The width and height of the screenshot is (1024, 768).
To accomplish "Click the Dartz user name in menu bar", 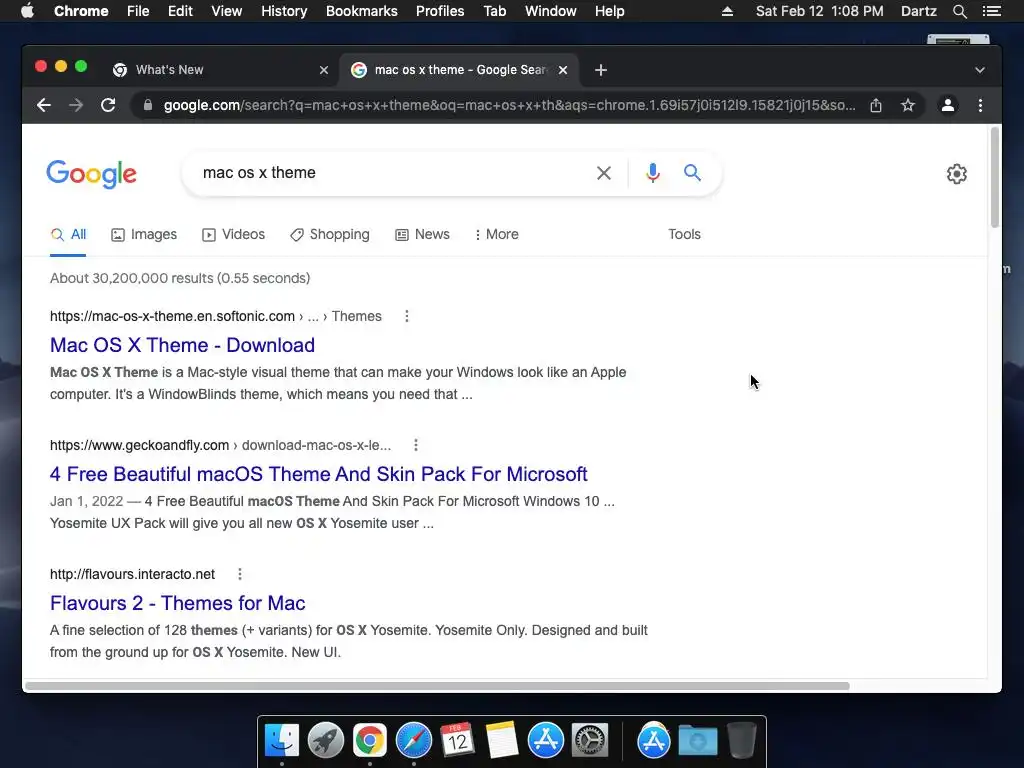I will 918,11.
